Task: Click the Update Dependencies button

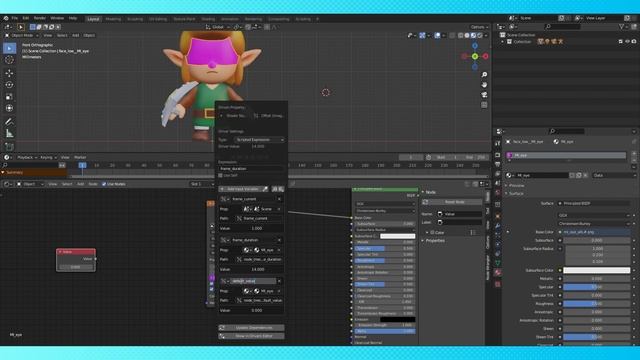Action: pyautogui.click(x=251, y=328)
